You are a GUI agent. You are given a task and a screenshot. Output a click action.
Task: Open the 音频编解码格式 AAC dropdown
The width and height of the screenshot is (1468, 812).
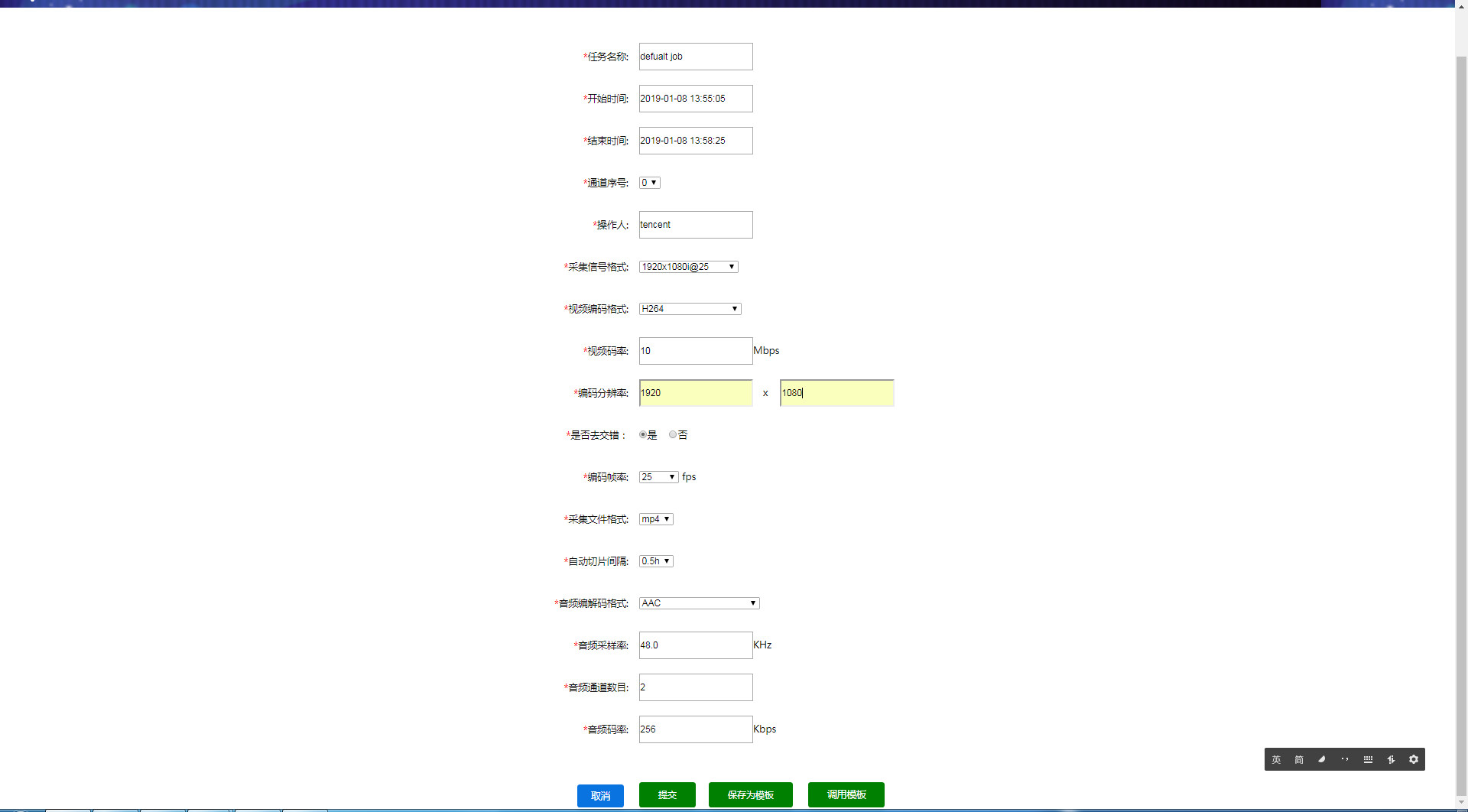pos(699,603)
